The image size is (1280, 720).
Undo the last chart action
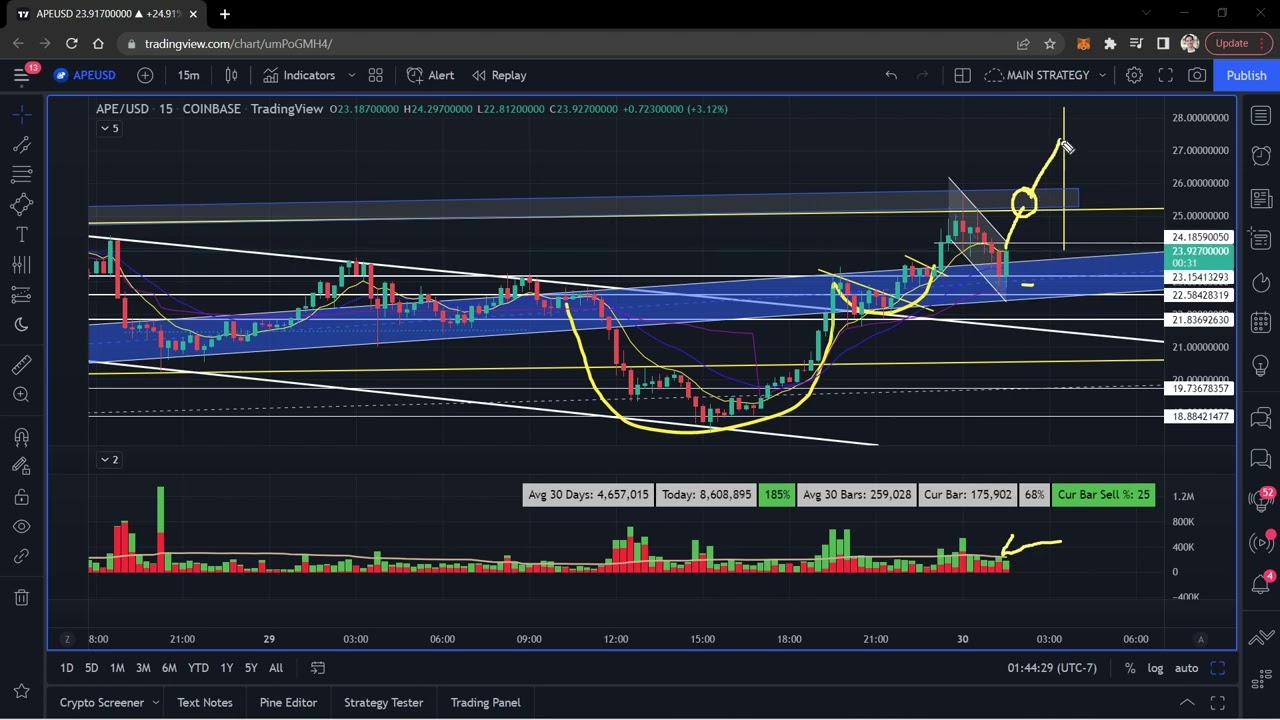click(891, 75)
